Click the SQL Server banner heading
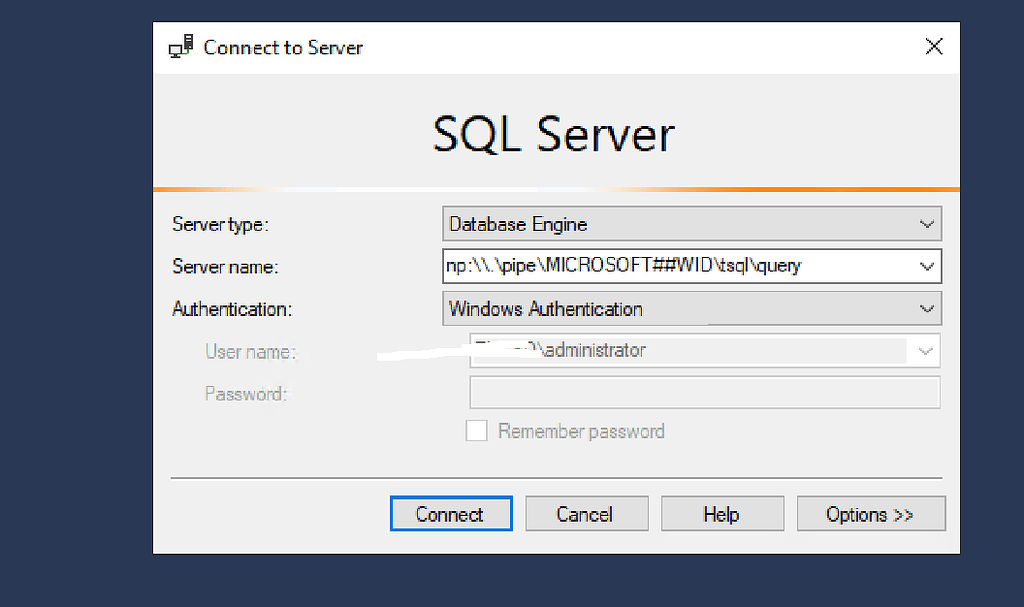 [554, 134]
